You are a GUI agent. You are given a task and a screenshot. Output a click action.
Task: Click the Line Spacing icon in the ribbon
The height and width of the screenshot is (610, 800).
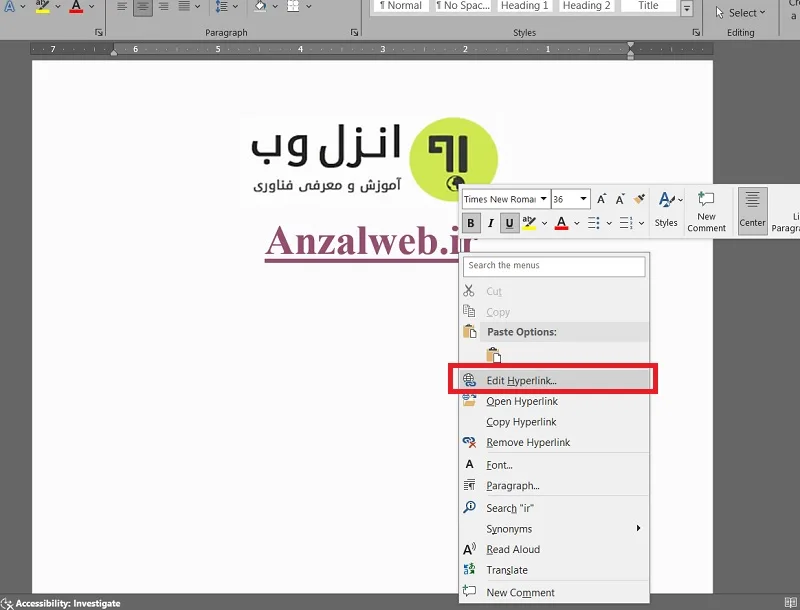221,6
